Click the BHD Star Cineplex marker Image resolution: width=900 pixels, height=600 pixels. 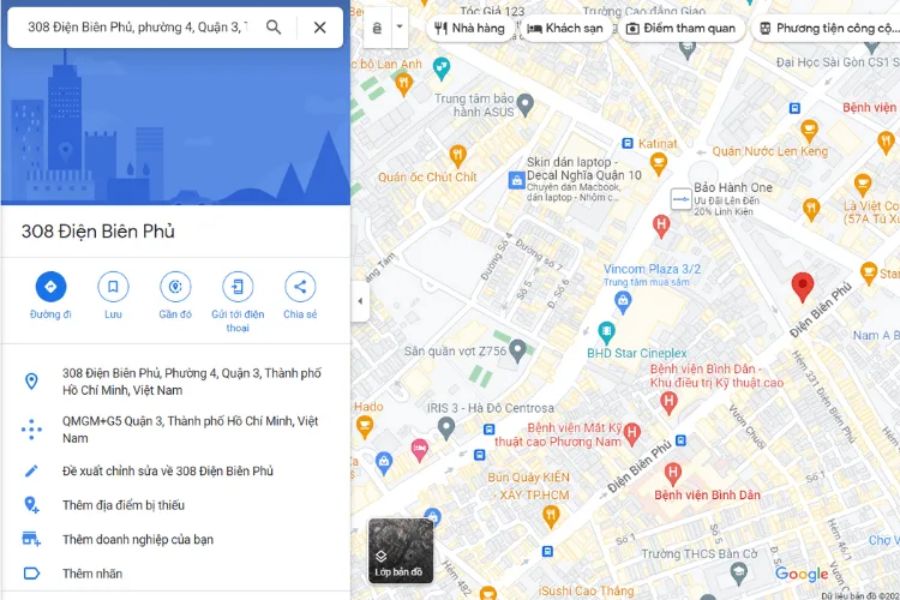coord(606,332)
